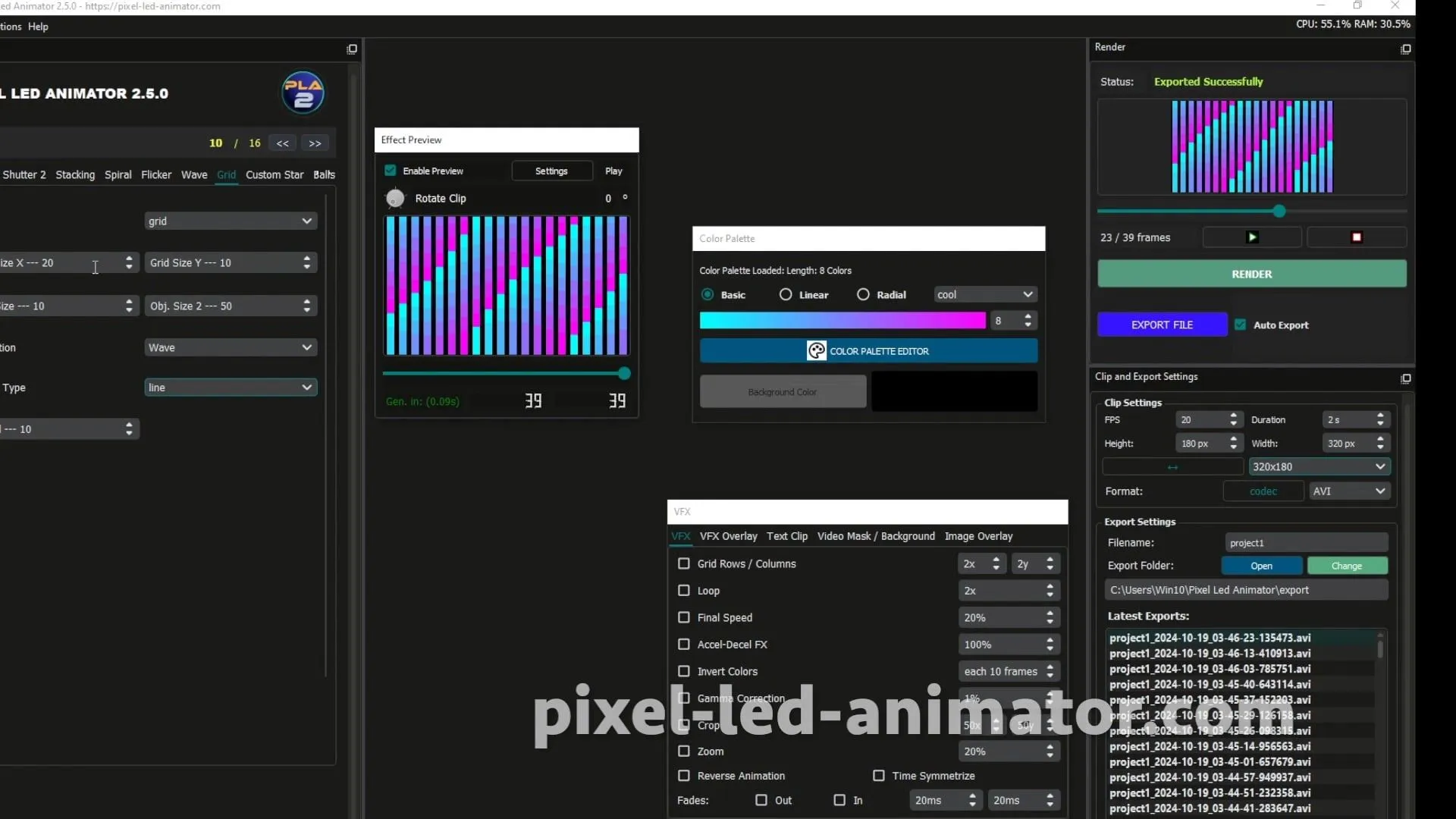
Task: Open Video Mask / Background tab
Action: point(876,536)
